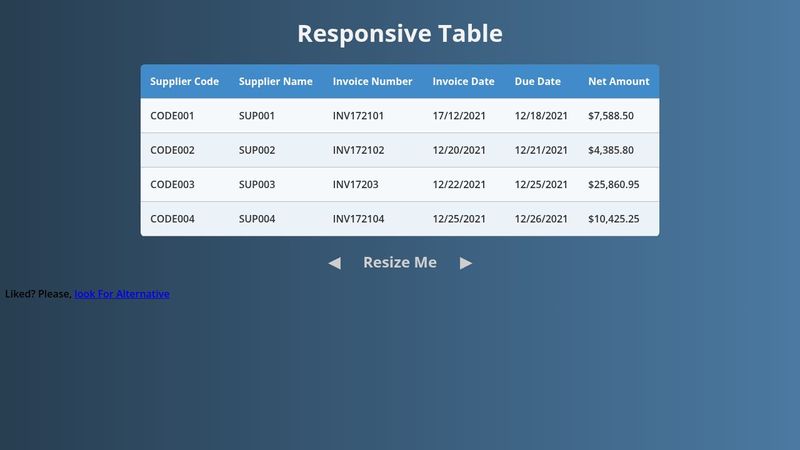
Task: Click the SUP003 supplier name cell
Action: point(257,184)
